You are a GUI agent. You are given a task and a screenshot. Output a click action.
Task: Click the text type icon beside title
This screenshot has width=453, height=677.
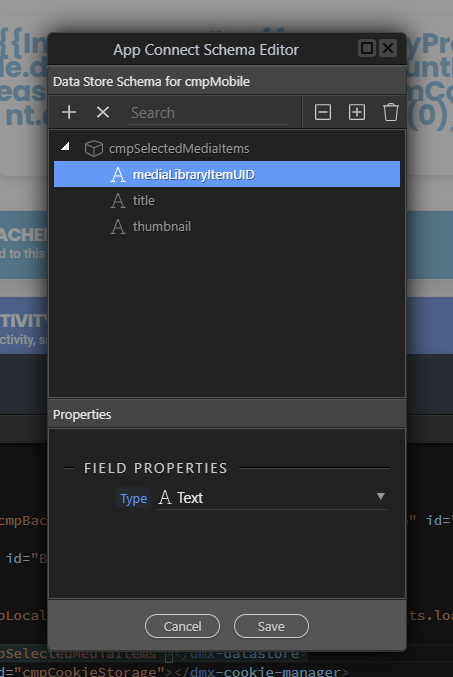coord(117,201)
